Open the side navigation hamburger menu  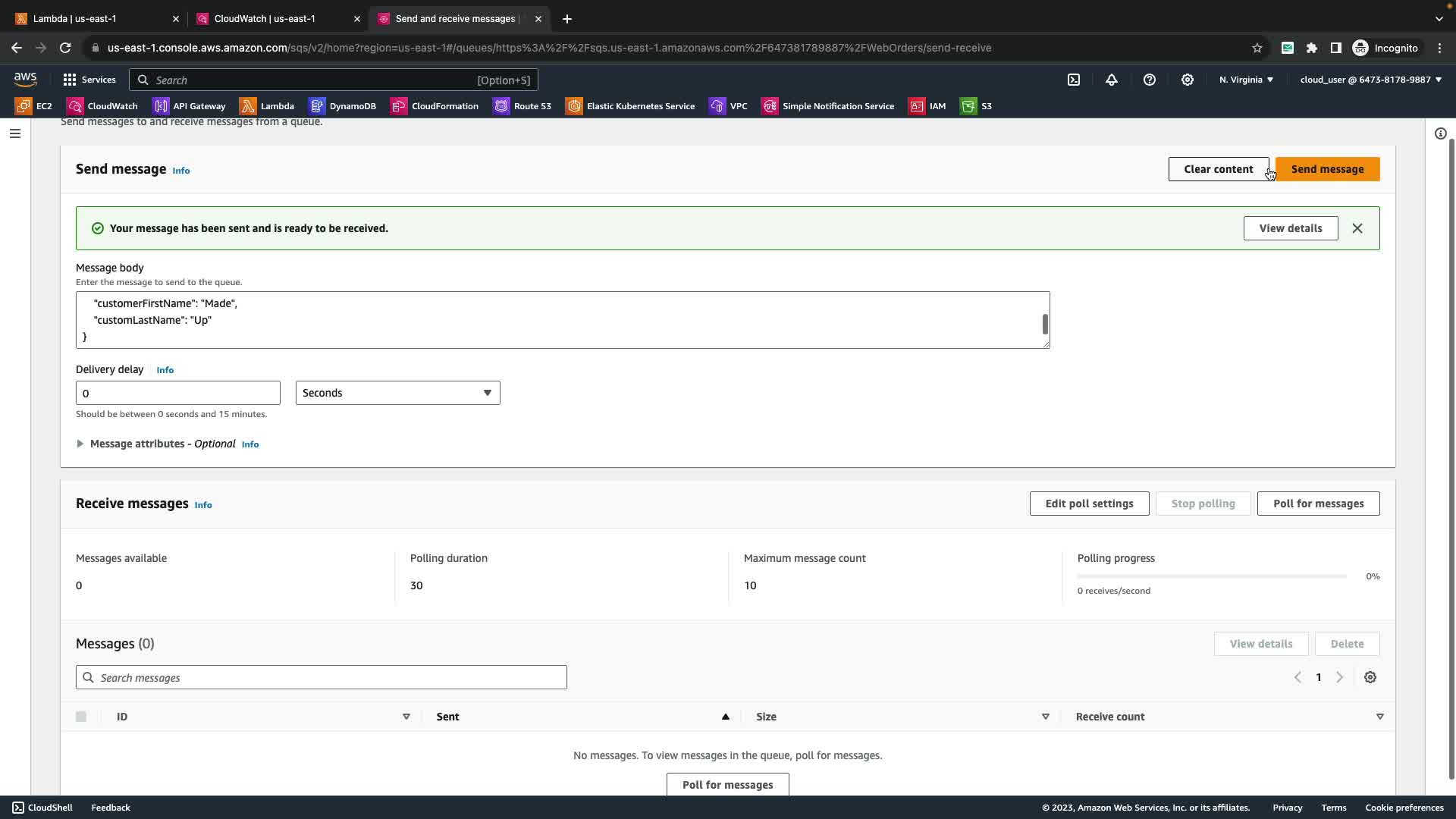click(x=15, y=133)
